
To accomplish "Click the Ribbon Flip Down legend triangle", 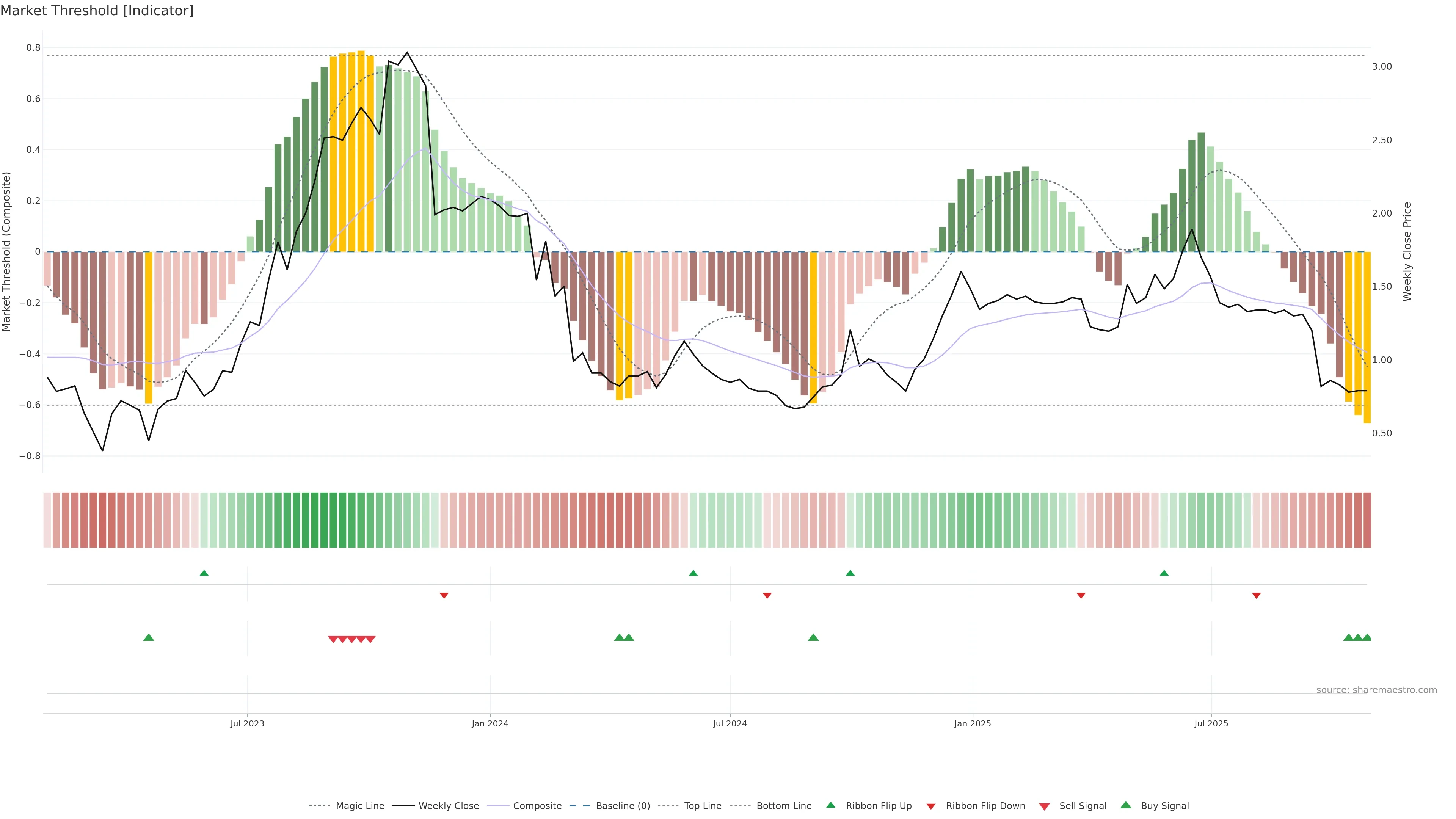I will coord(931,806).
